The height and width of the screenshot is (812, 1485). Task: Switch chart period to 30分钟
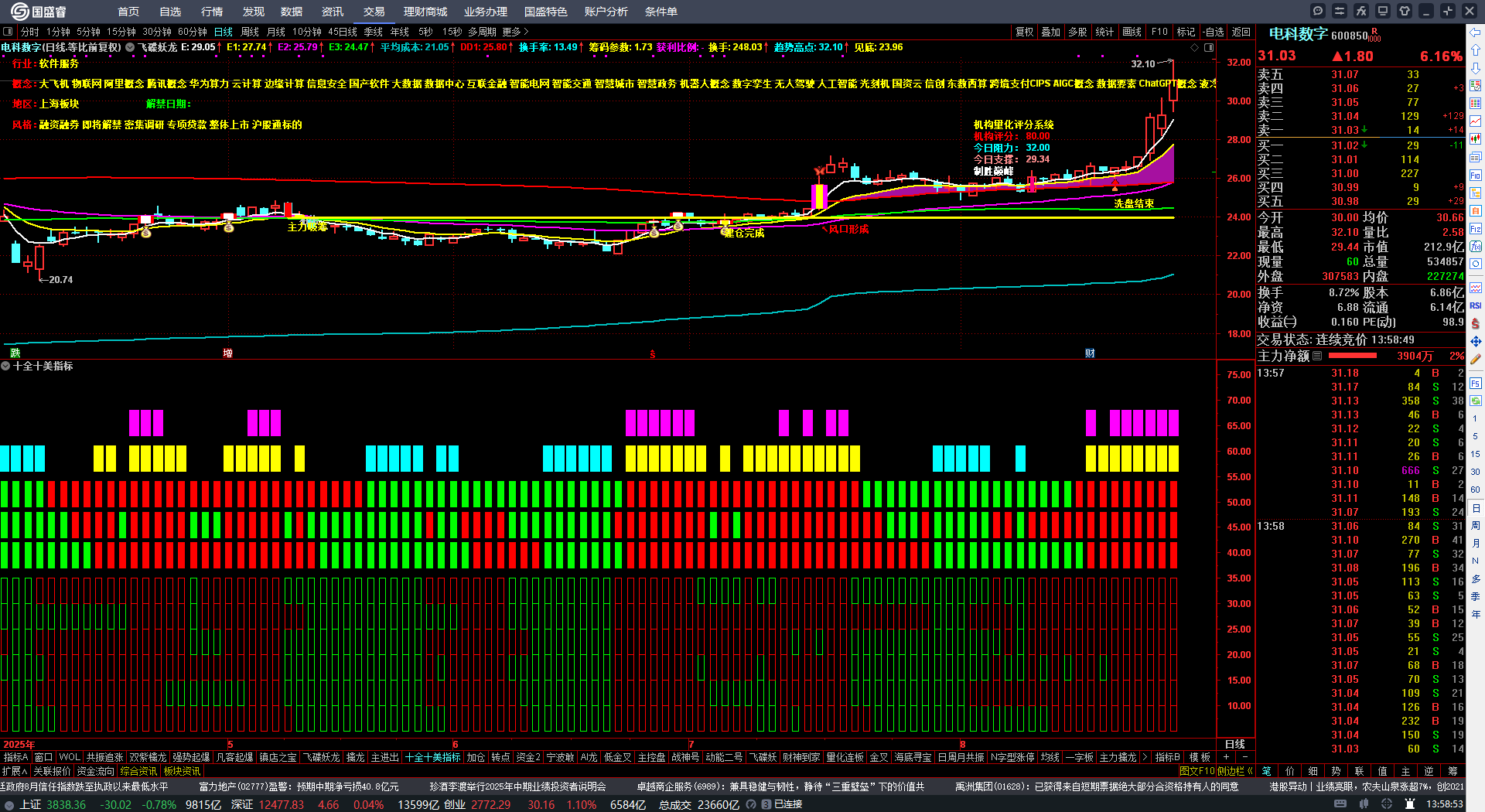(x=157, y=32)
